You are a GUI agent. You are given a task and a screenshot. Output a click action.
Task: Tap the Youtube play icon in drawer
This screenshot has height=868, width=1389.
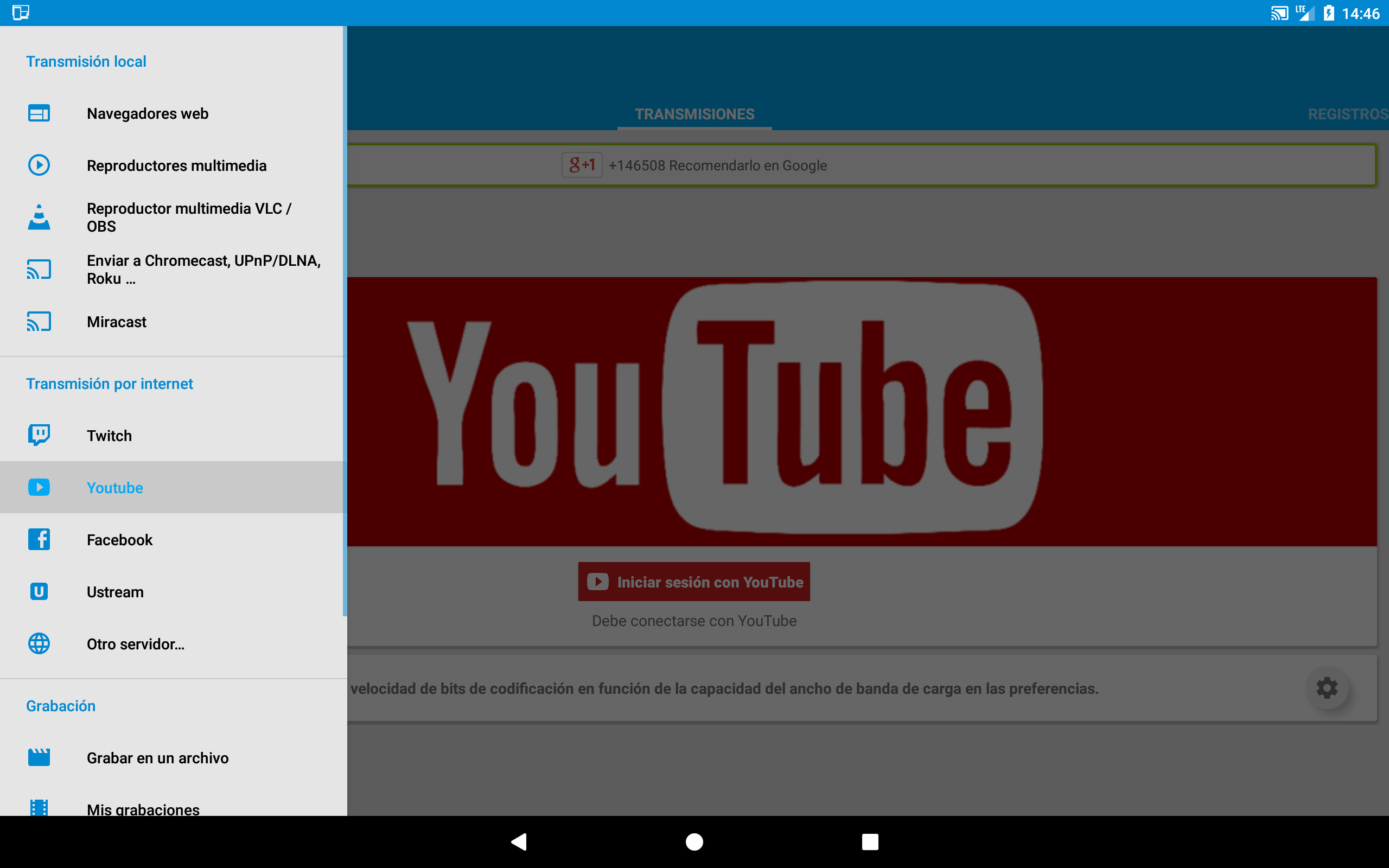39,487
